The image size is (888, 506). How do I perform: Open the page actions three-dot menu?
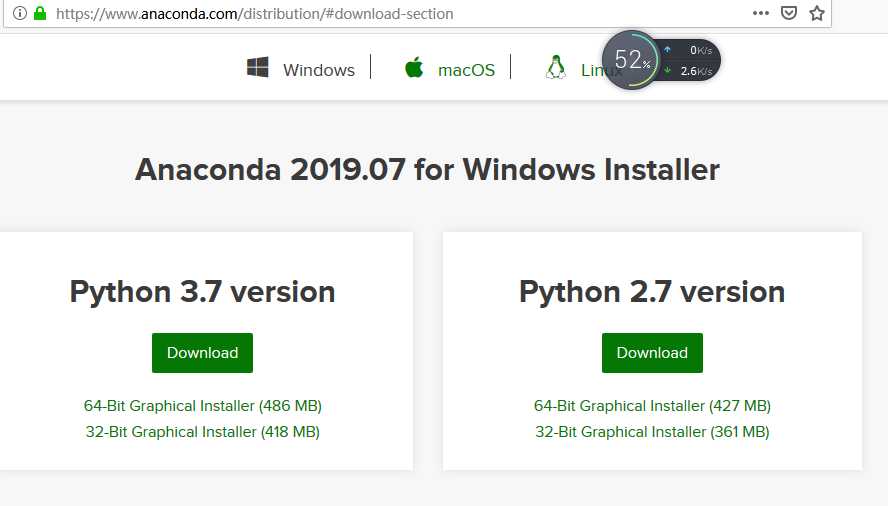(x=761, y=14)
